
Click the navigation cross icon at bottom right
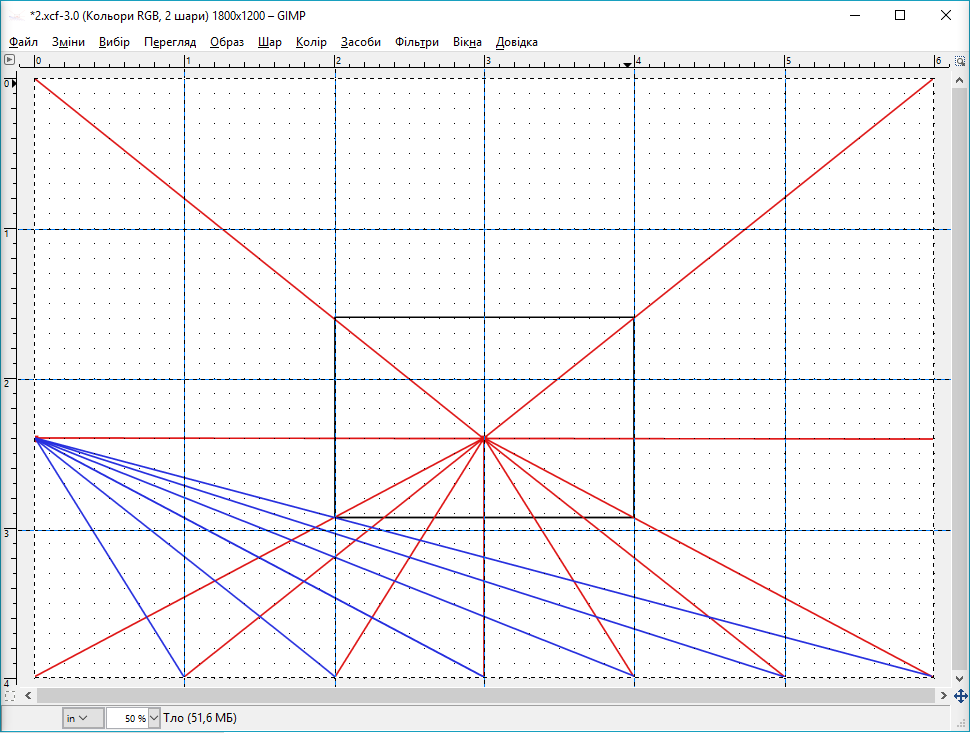tap(960, 696)
